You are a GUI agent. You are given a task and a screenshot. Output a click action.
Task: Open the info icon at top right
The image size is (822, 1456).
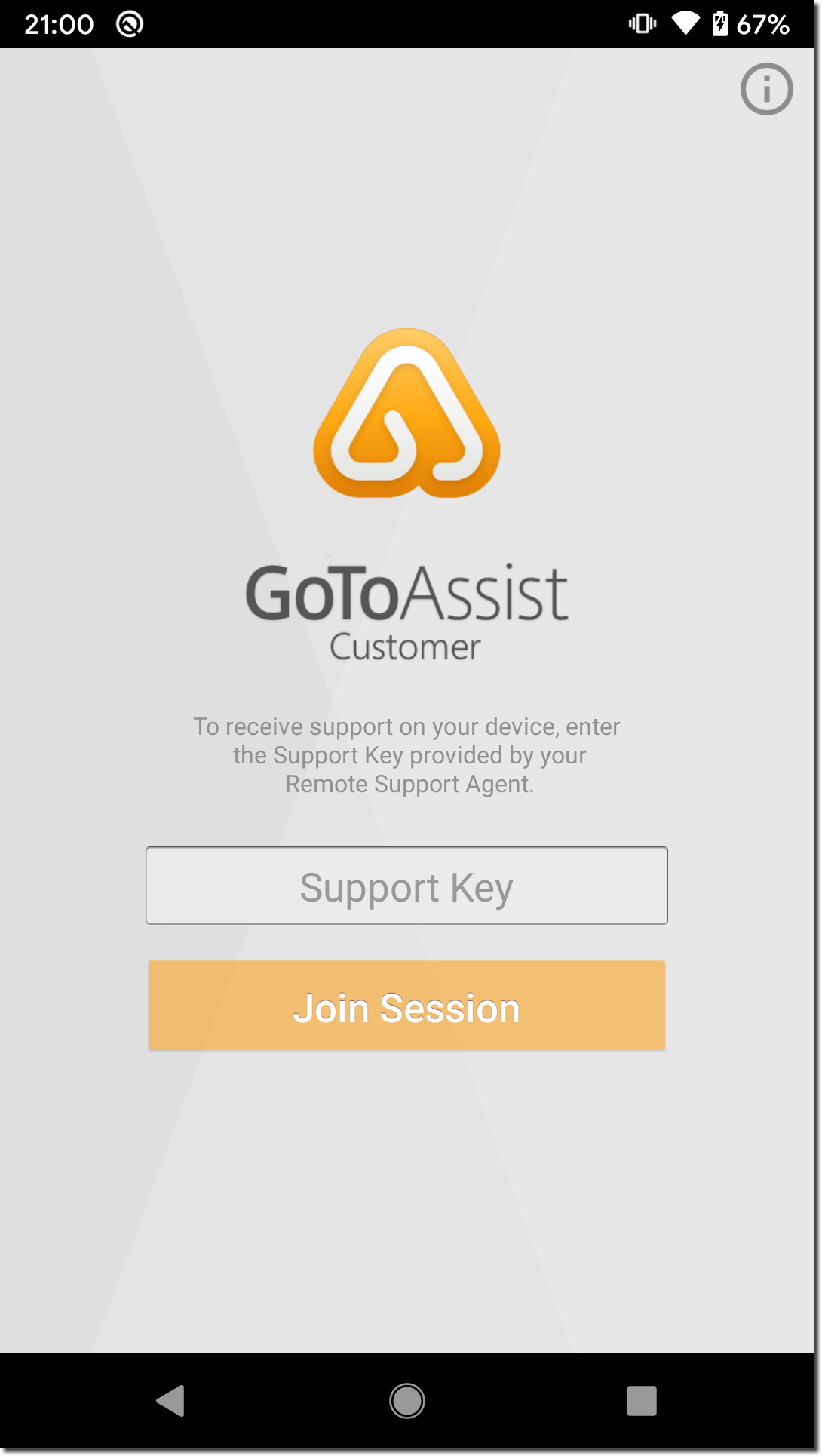tap(766, 89)
